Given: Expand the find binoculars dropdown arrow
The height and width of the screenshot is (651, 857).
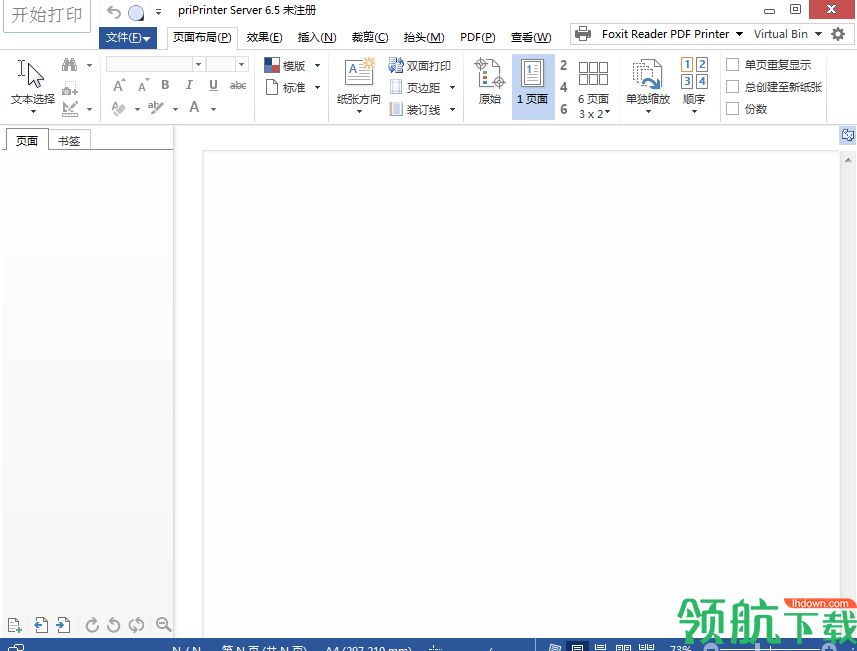Looking at the screenshot, I should click(89, 66).
